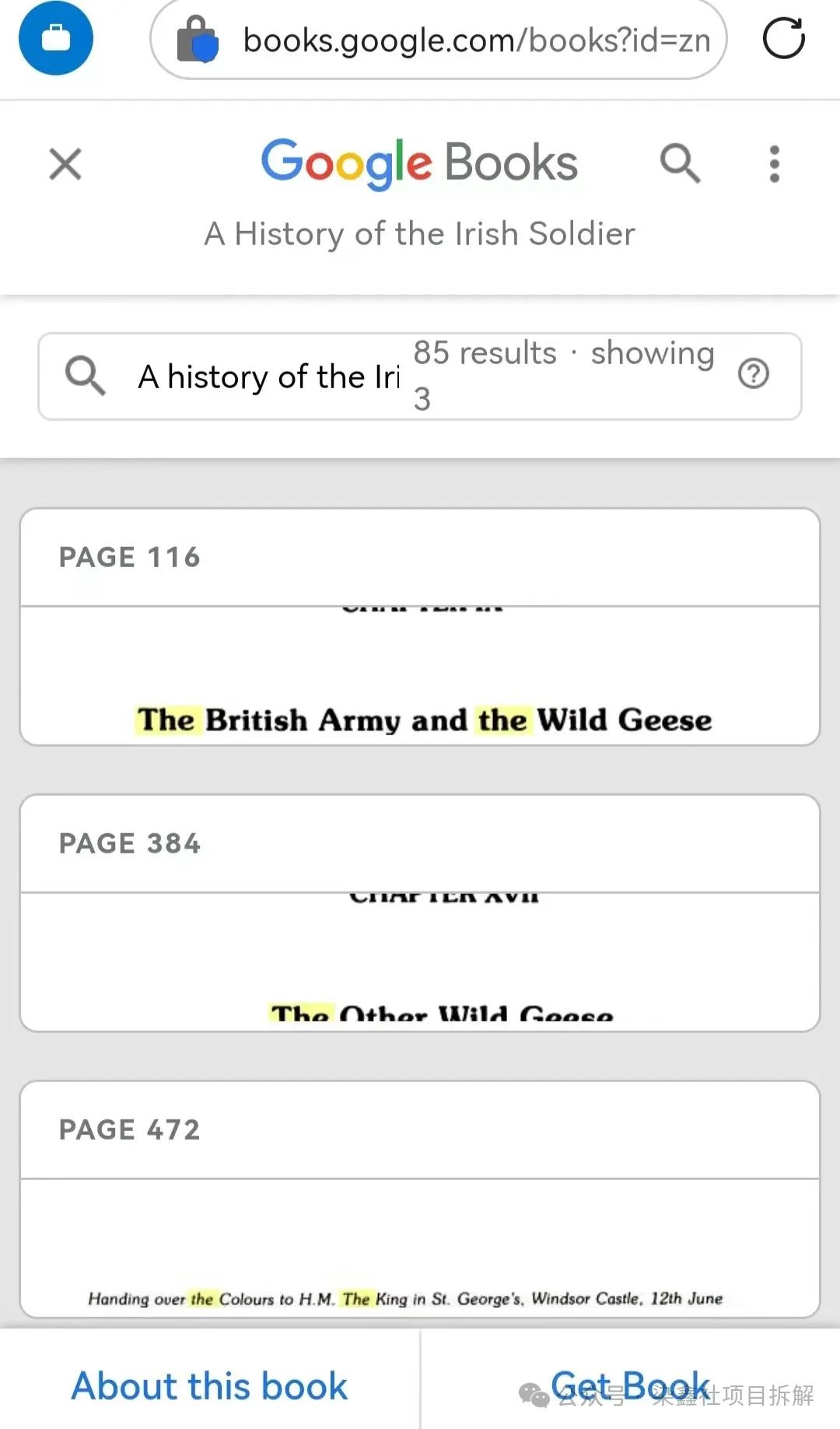Open the three-dot overflow menu
This screenshot has height=1429, width=840.
(x=774, y=164)
